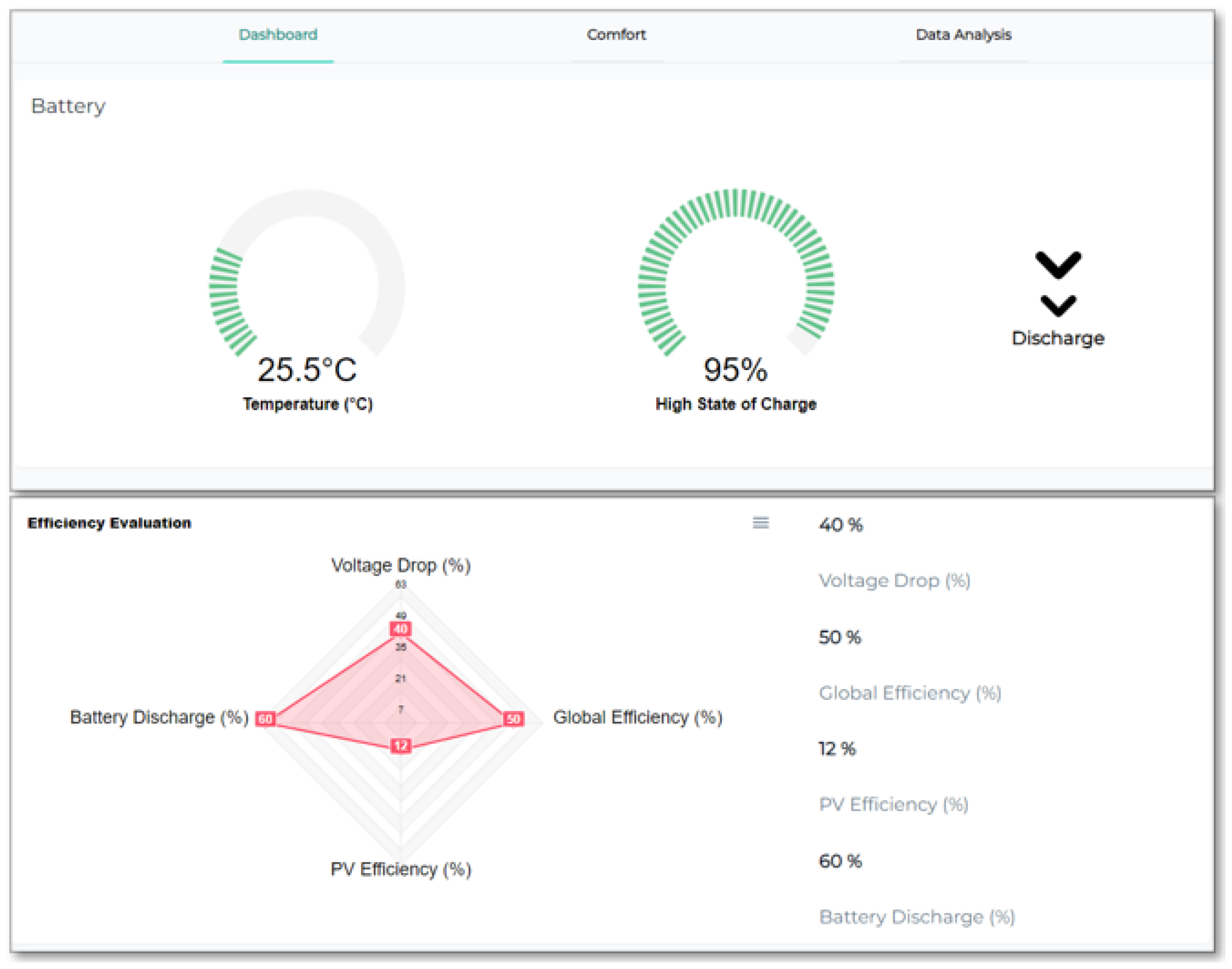Click the Global Efficiency (%) radar axis label
This screenshot has height=969, width=1232.
637,717
